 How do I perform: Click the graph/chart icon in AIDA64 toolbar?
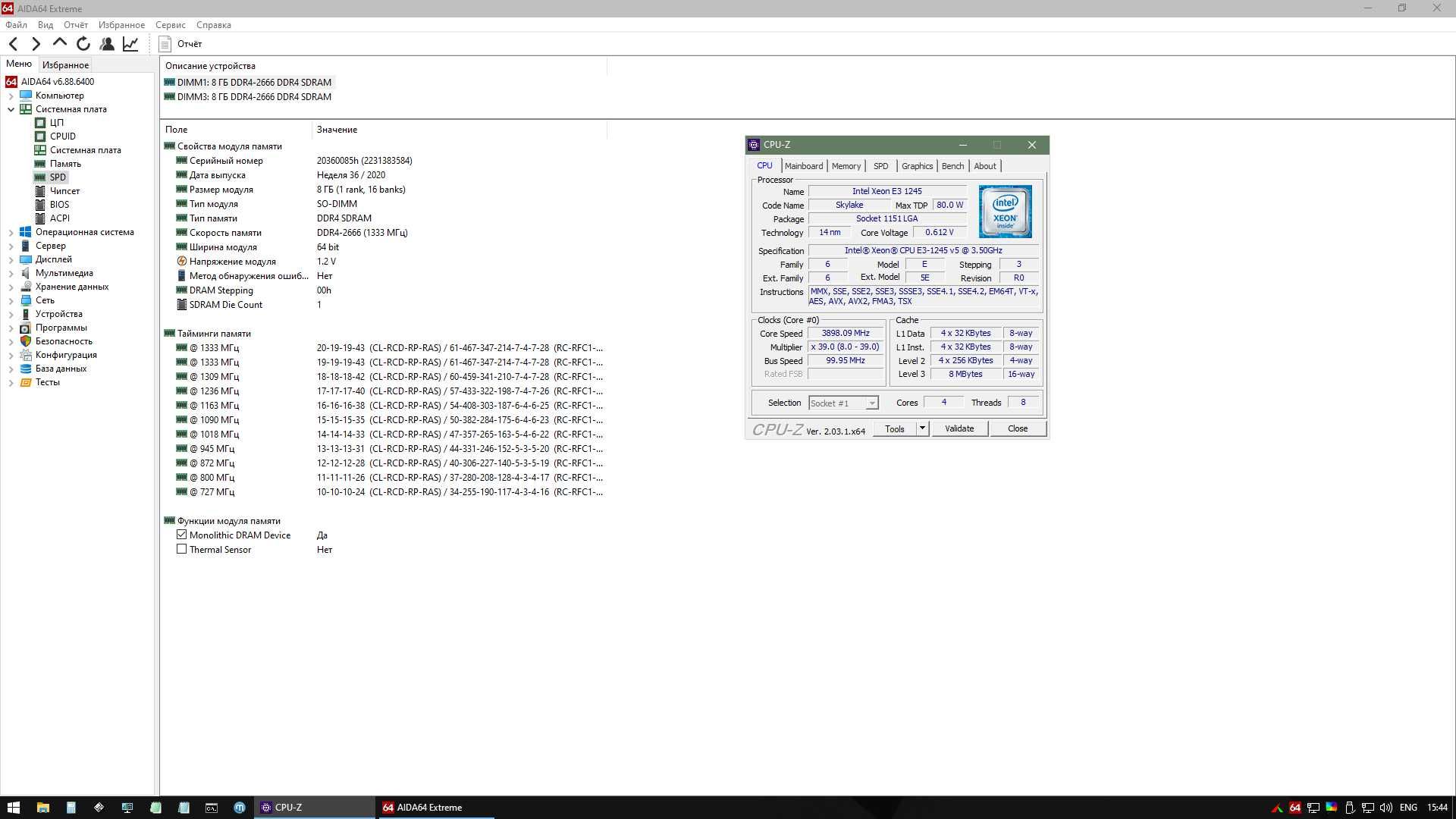[132, 44]
